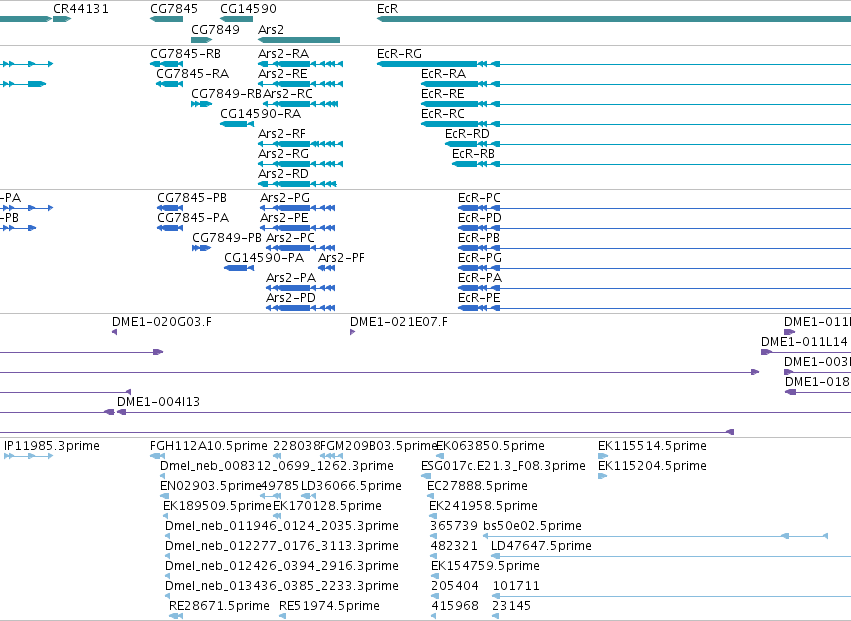
Task: Open the Ars2-PA protein
Action: (x=291, y=278)
